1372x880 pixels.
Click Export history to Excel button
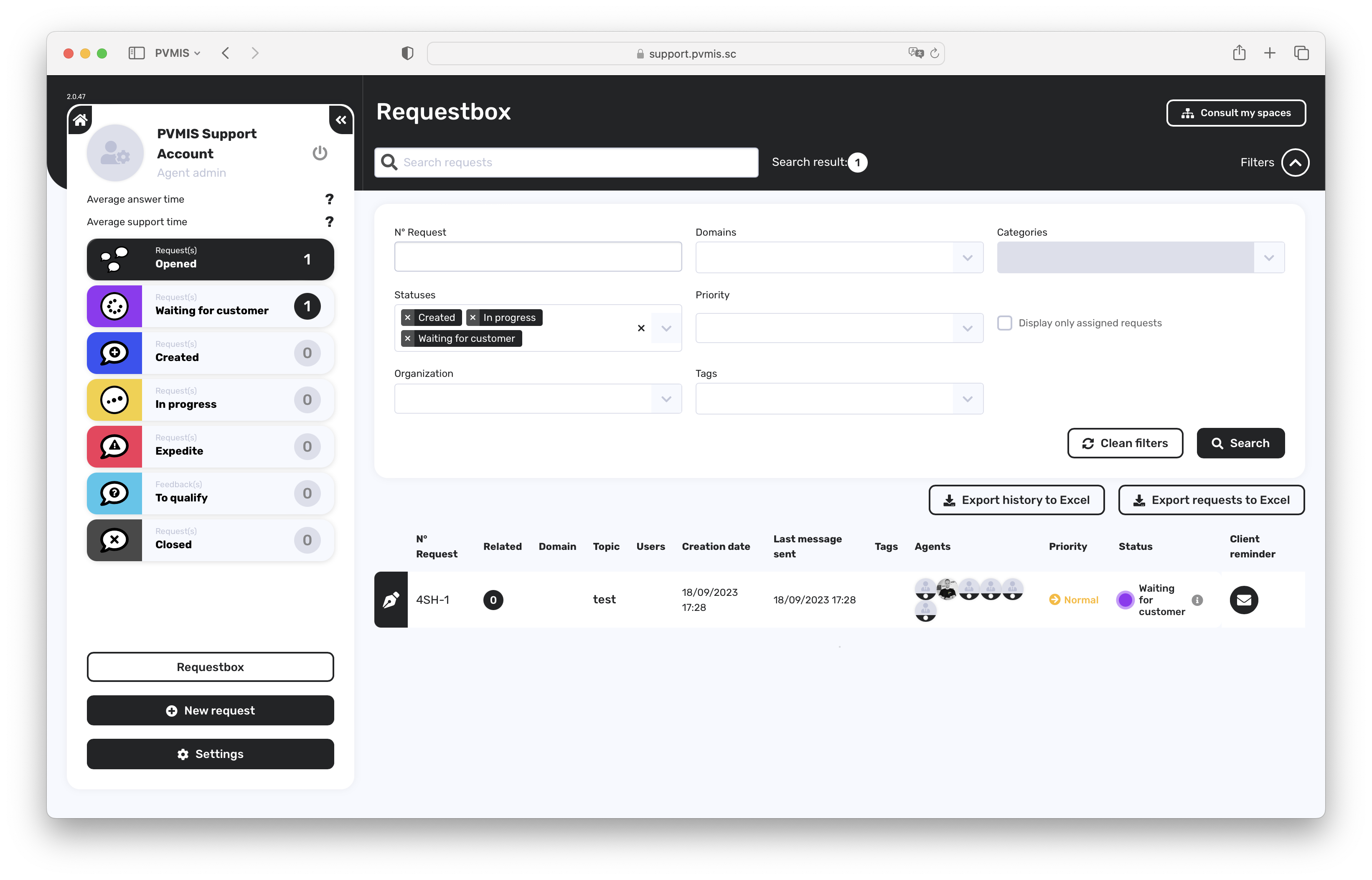[1016, 500]
